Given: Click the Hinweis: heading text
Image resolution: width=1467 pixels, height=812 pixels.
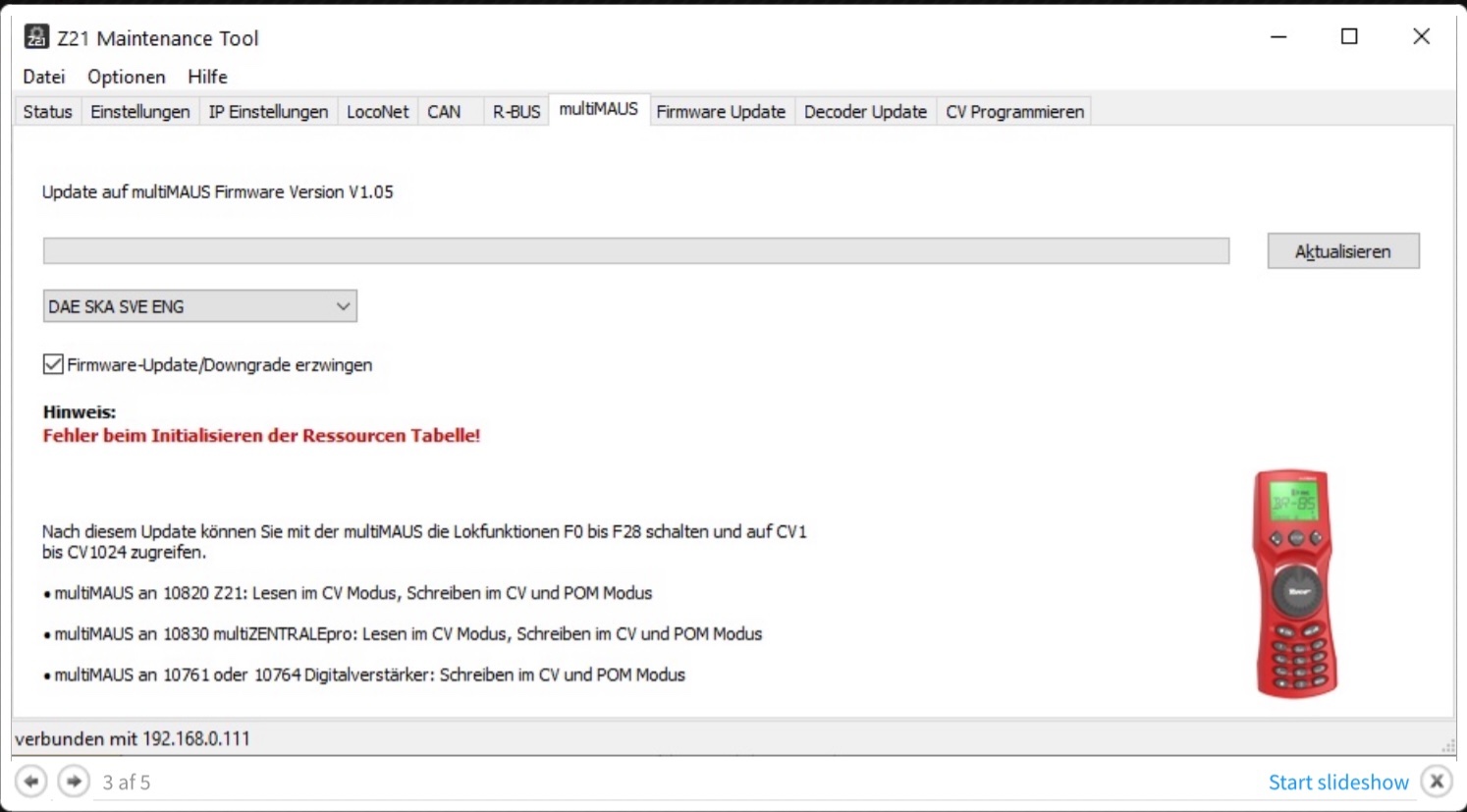Looking at the screenshot, I should coord(80,412).
